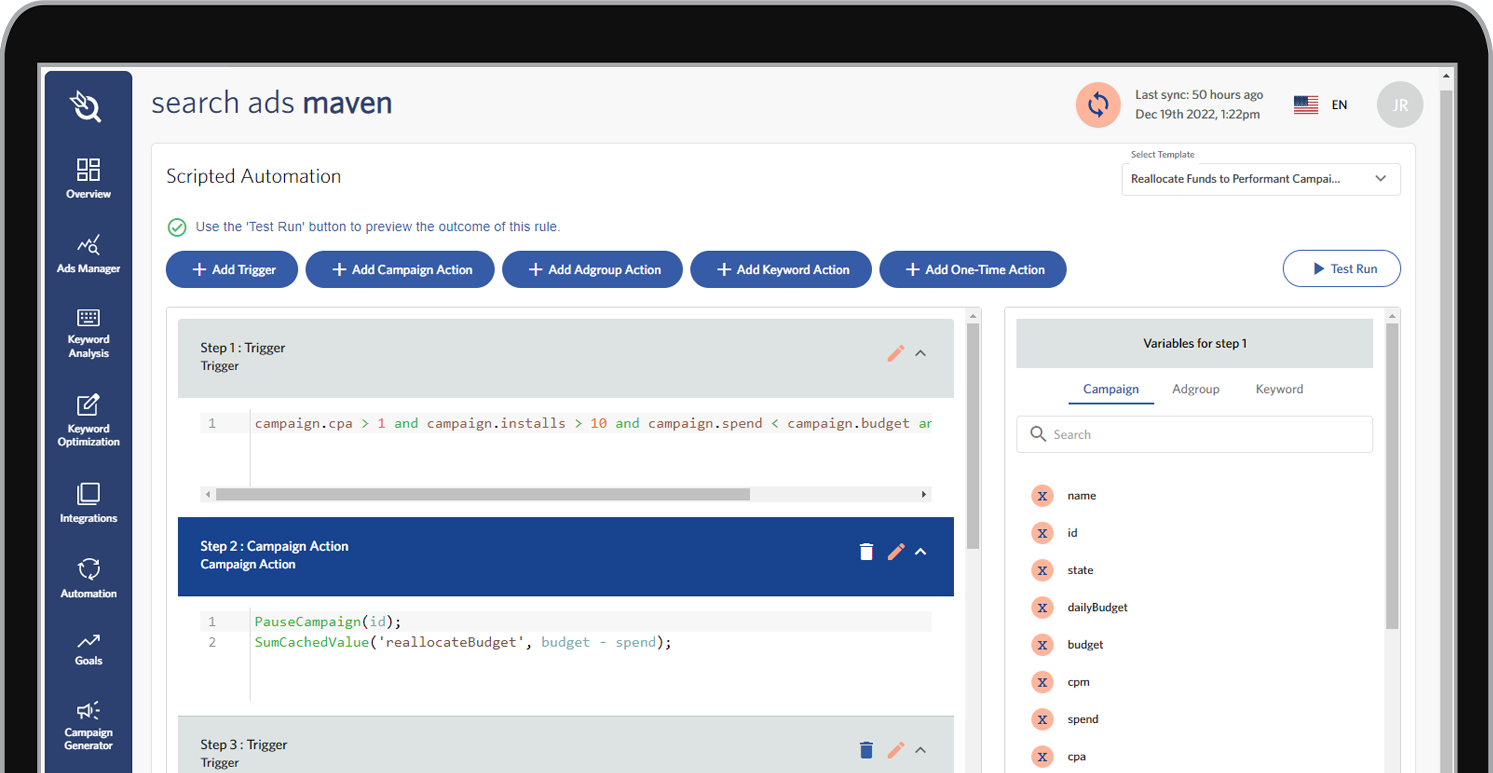Open Goals in sidebar
Viewport: 1493px width, 773px height.
pos(88,648)
